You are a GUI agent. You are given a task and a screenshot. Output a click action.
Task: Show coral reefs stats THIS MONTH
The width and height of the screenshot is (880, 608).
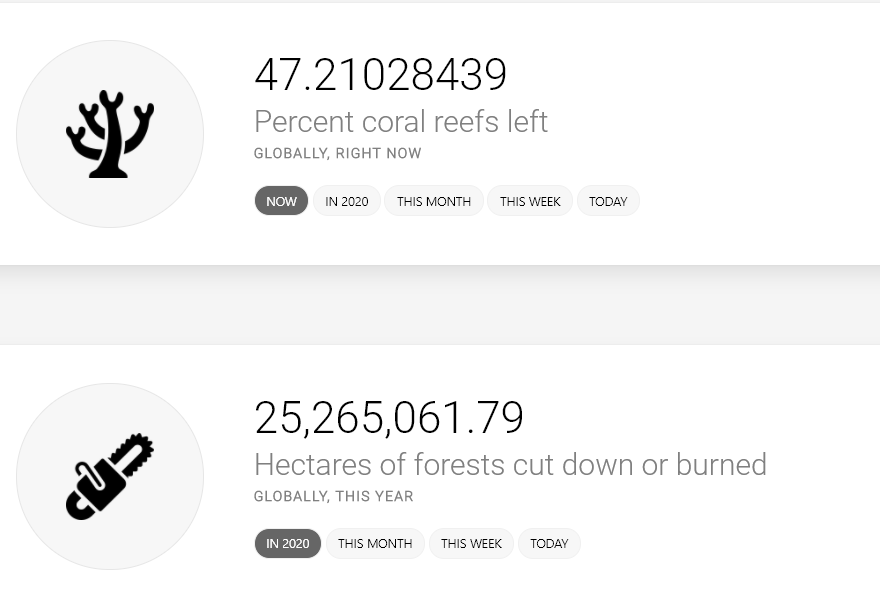point(434,201)
